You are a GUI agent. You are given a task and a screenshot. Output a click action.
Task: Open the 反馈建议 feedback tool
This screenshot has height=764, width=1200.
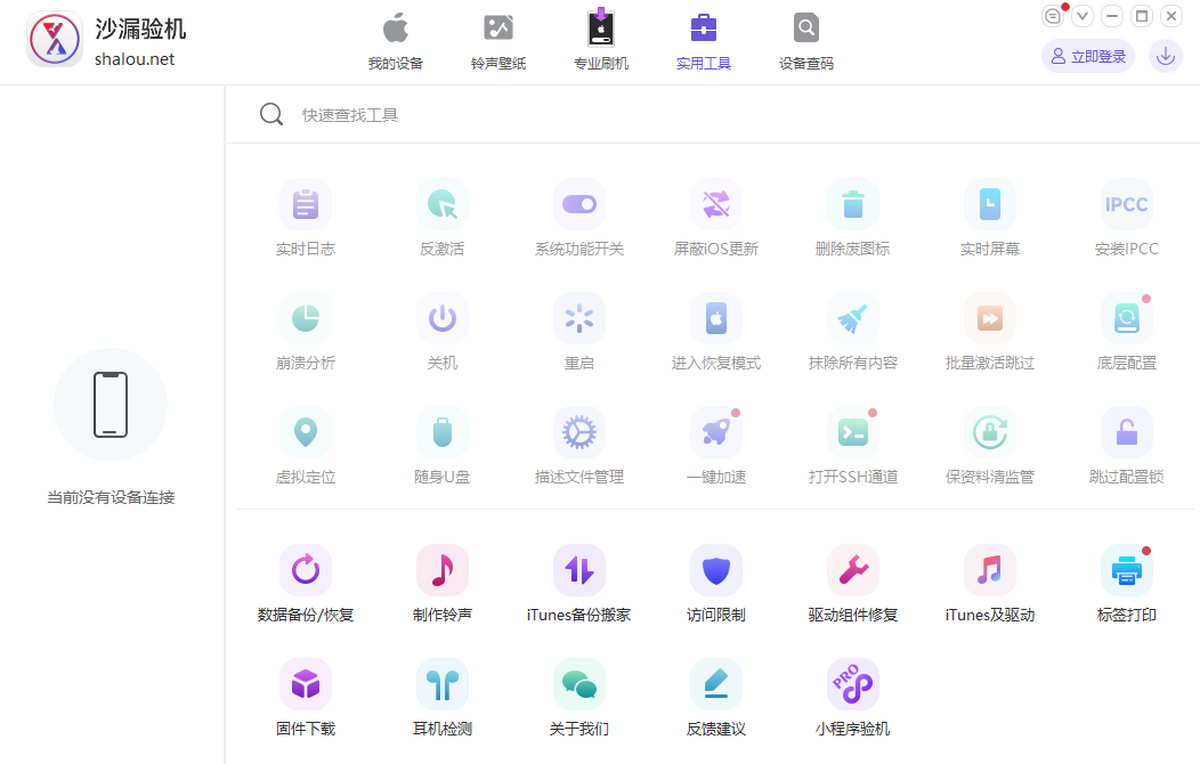(716, 685)
